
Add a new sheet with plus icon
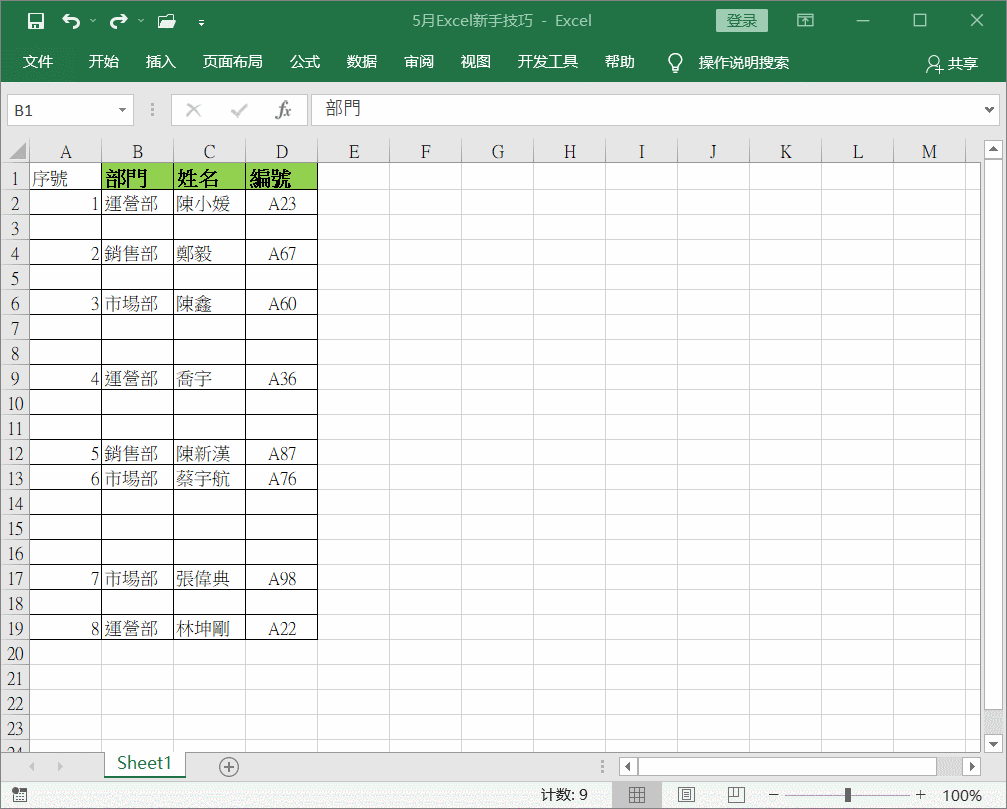click(x=229, y=767)
